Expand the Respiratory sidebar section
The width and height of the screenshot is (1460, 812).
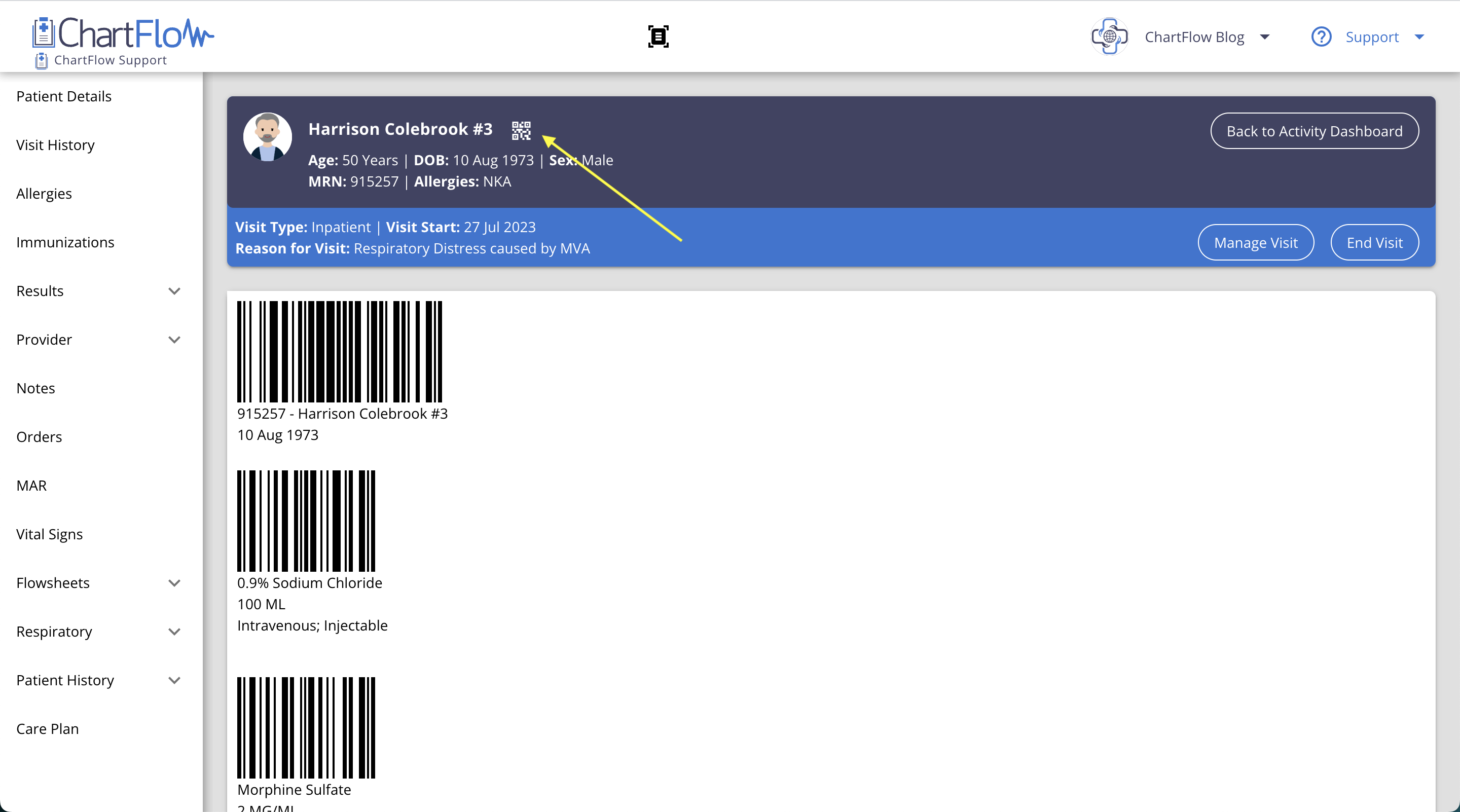[174, 632]
